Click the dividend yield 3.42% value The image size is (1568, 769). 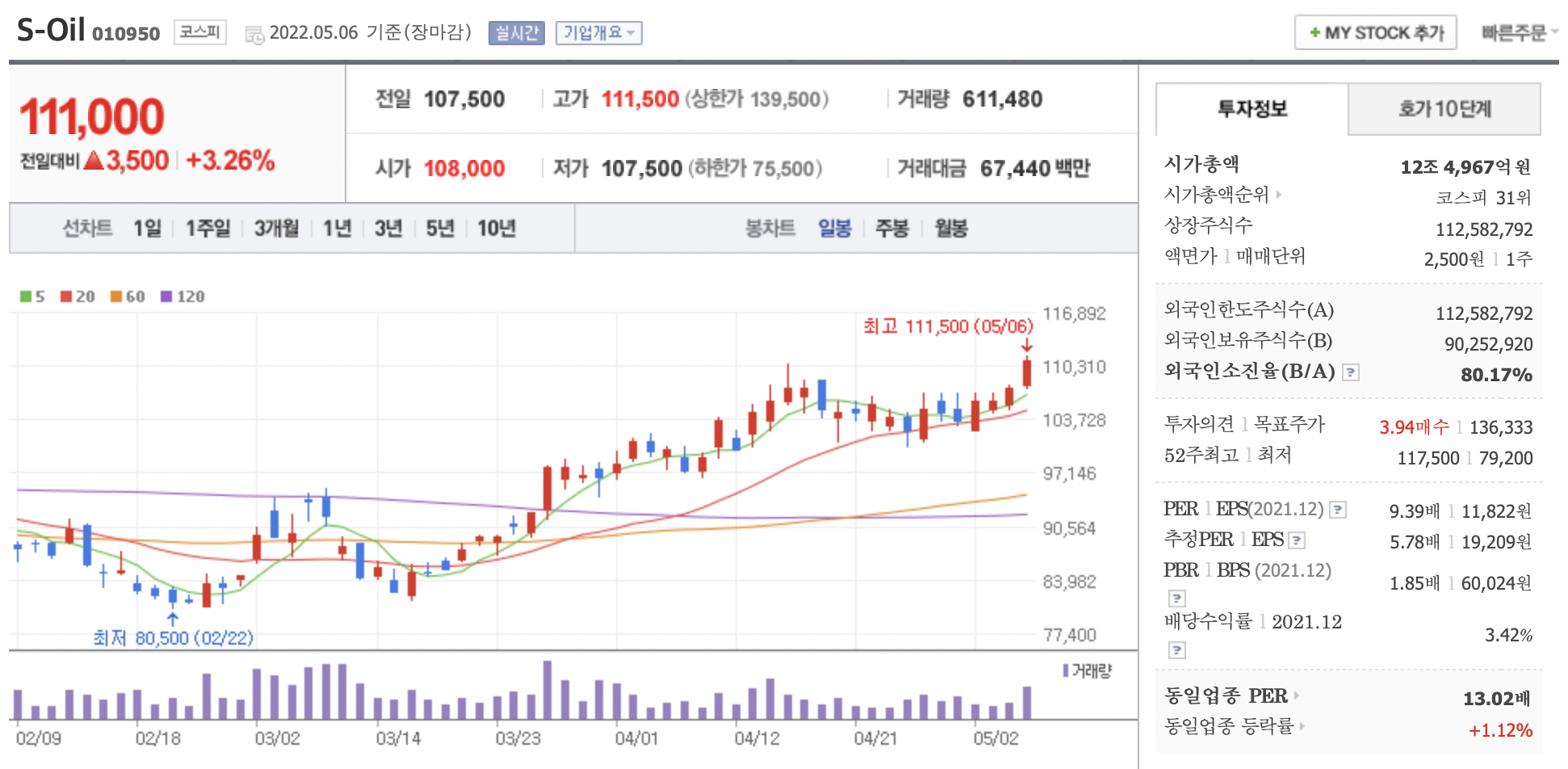[x=1508, y=635]
